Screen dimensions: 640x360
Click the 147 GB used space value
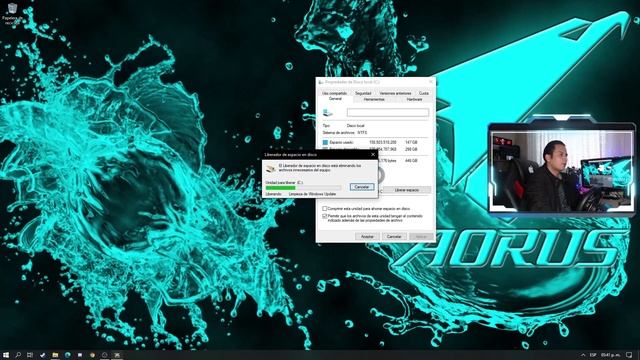click(x=411, y=142)
